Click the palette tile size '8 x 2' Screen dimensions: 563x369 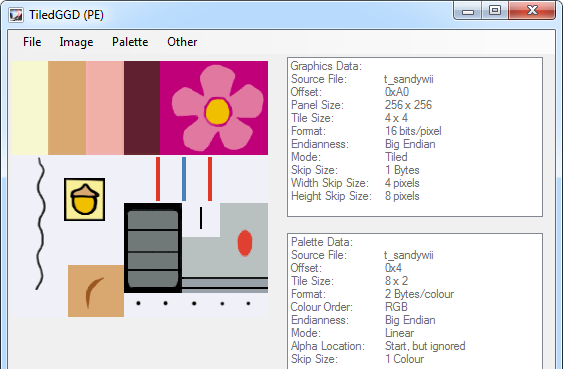396,281
